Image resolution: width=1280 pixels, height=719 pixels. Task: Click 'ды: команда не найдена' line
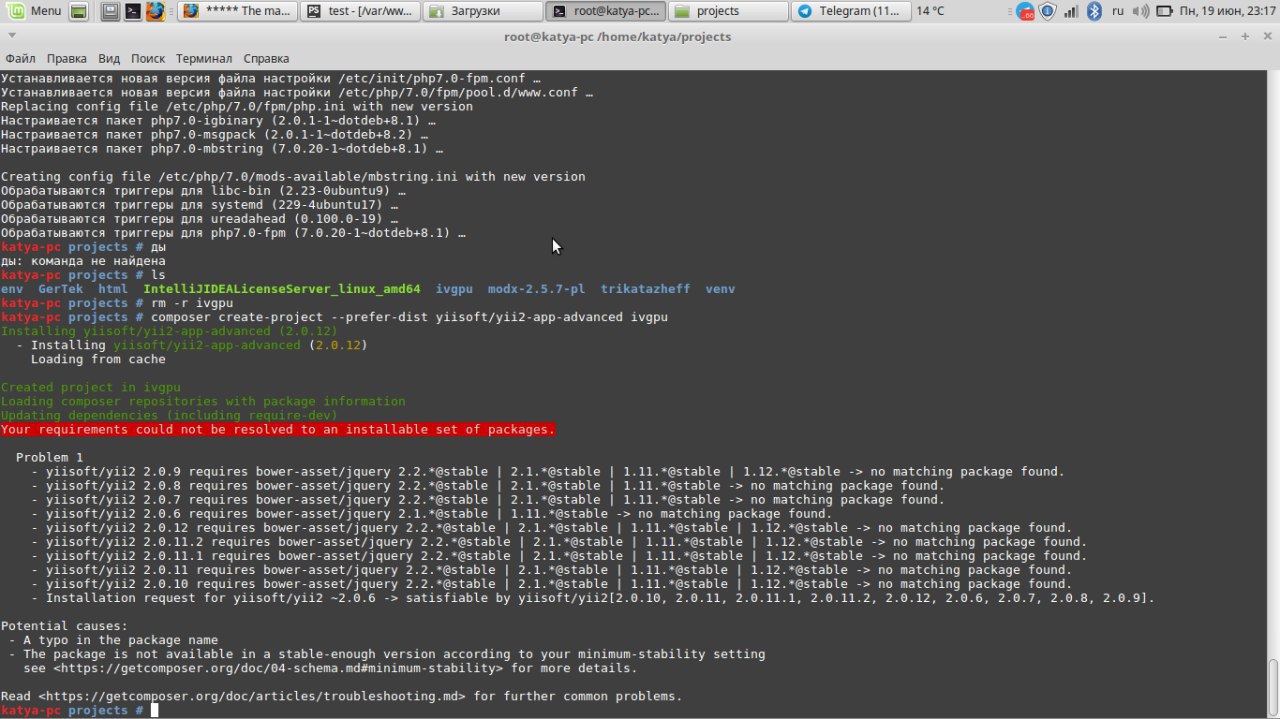pyautogui.click(x=83, y=261)
